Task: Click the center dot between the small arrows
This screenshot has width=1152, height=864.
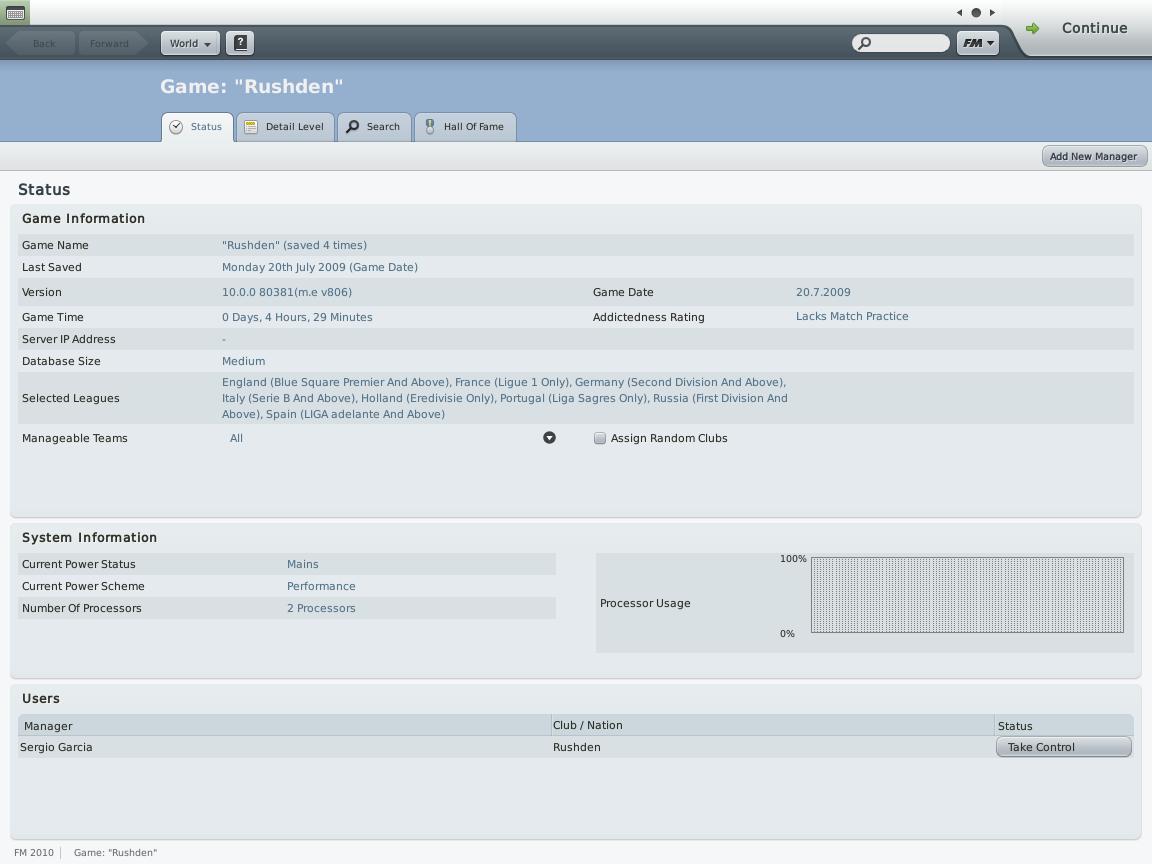Action: [x=976, y=13]
